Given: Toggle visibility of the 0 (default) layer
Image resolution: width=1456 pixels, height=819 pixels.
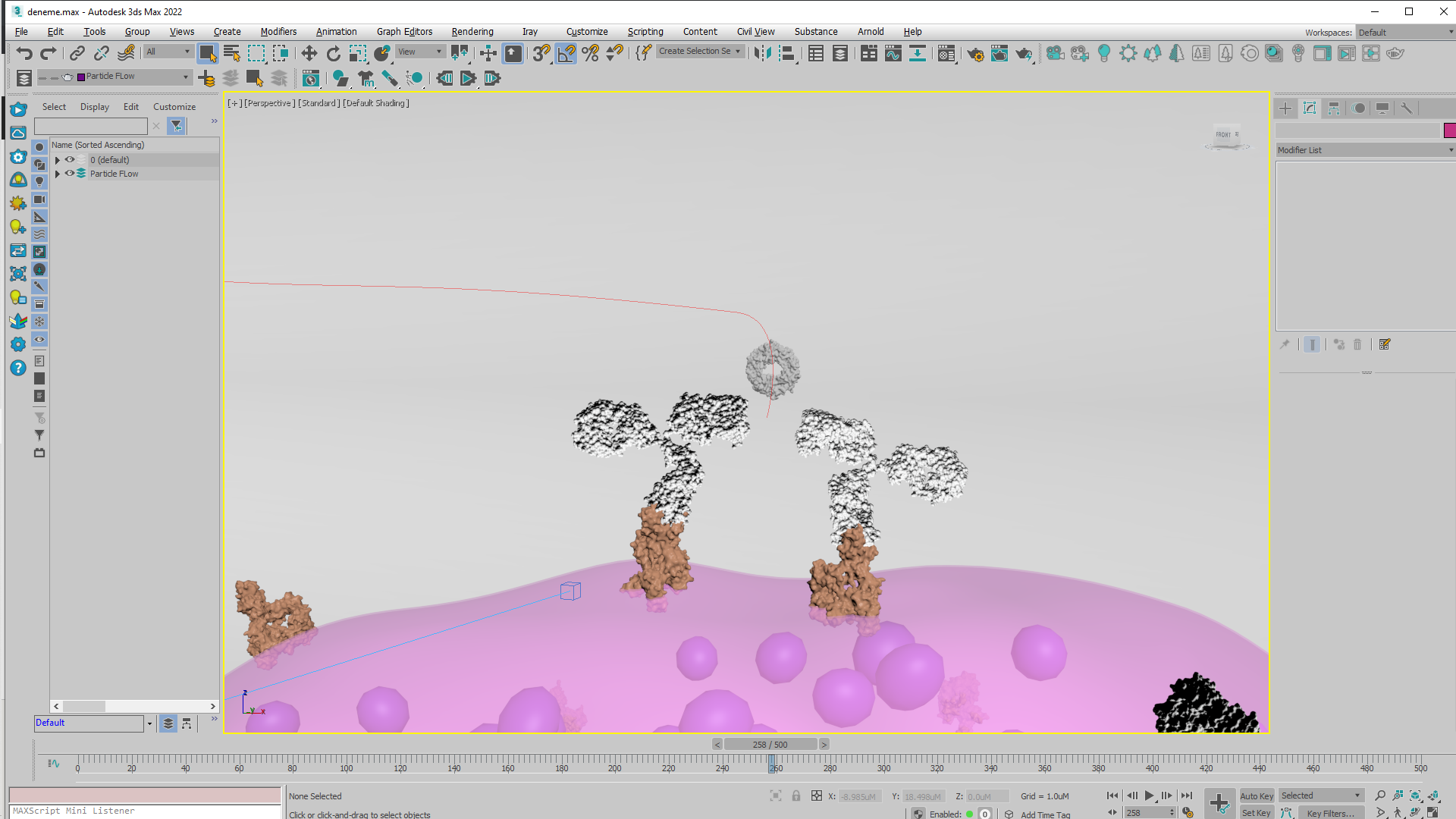Looking at the screenshot, I should [x=69, y=159].
